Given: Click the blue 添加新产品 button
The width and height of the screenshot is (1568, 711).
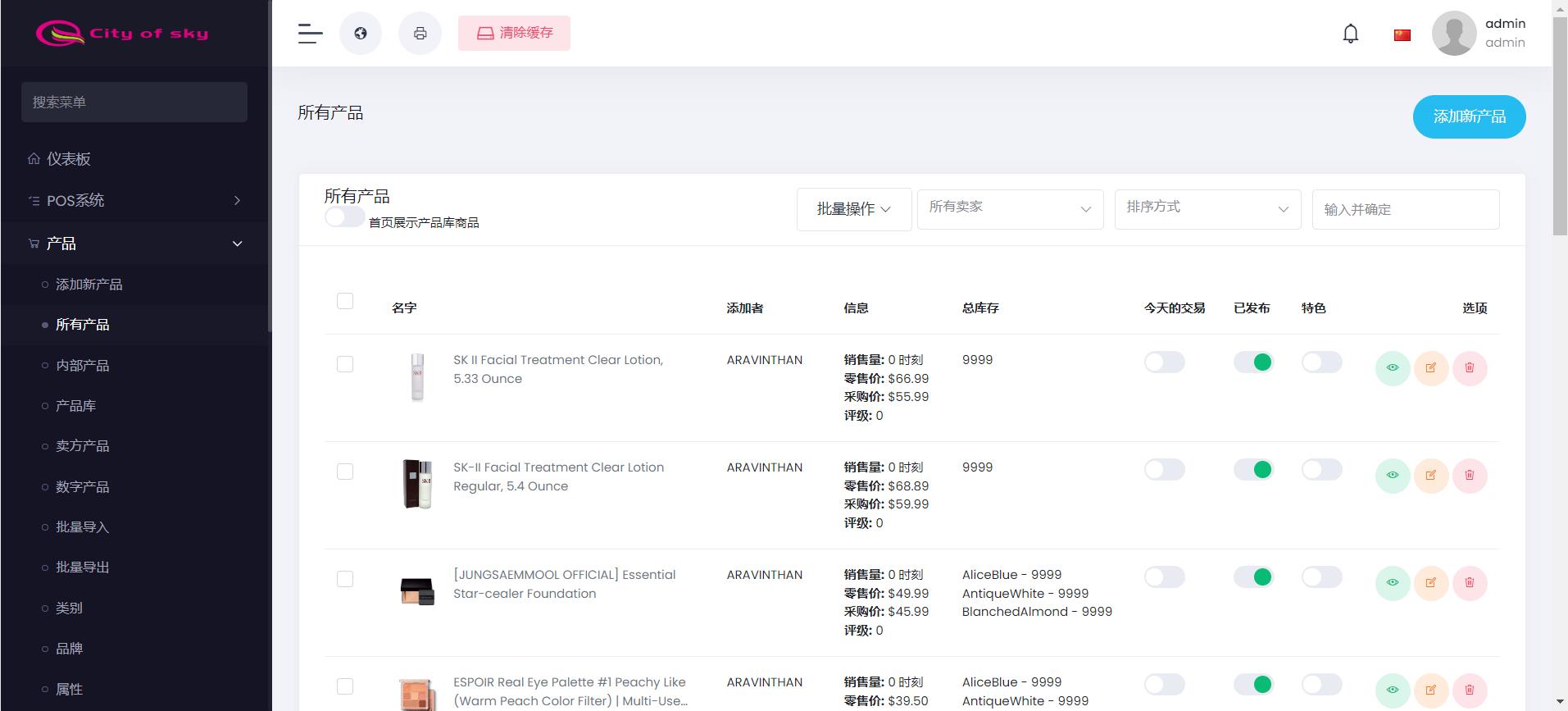Looking at the screenshot, I should [1469, 116].
